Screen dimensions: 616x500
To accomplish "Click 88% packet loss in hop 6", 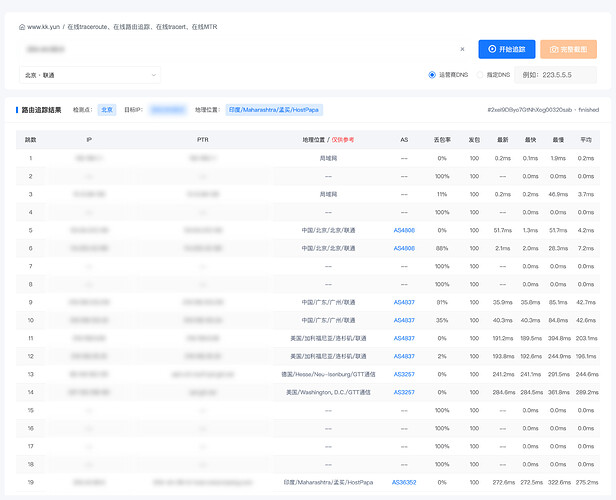I will (442, 248).
